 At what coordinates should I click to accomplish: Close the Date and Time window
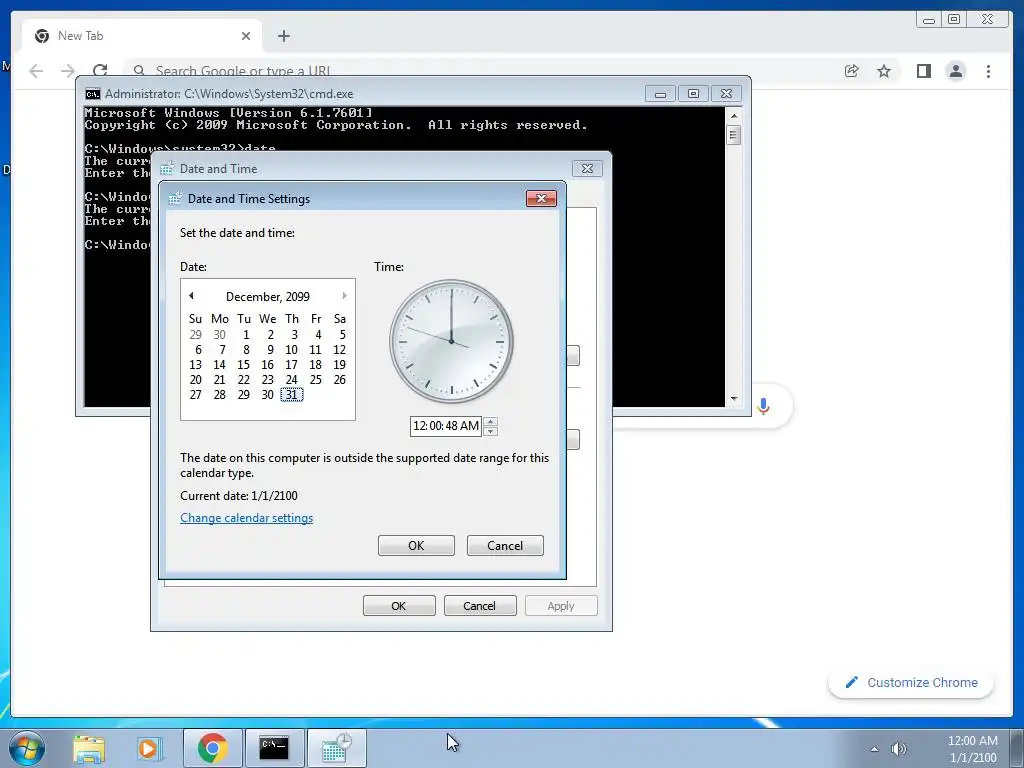coord(587,168)
